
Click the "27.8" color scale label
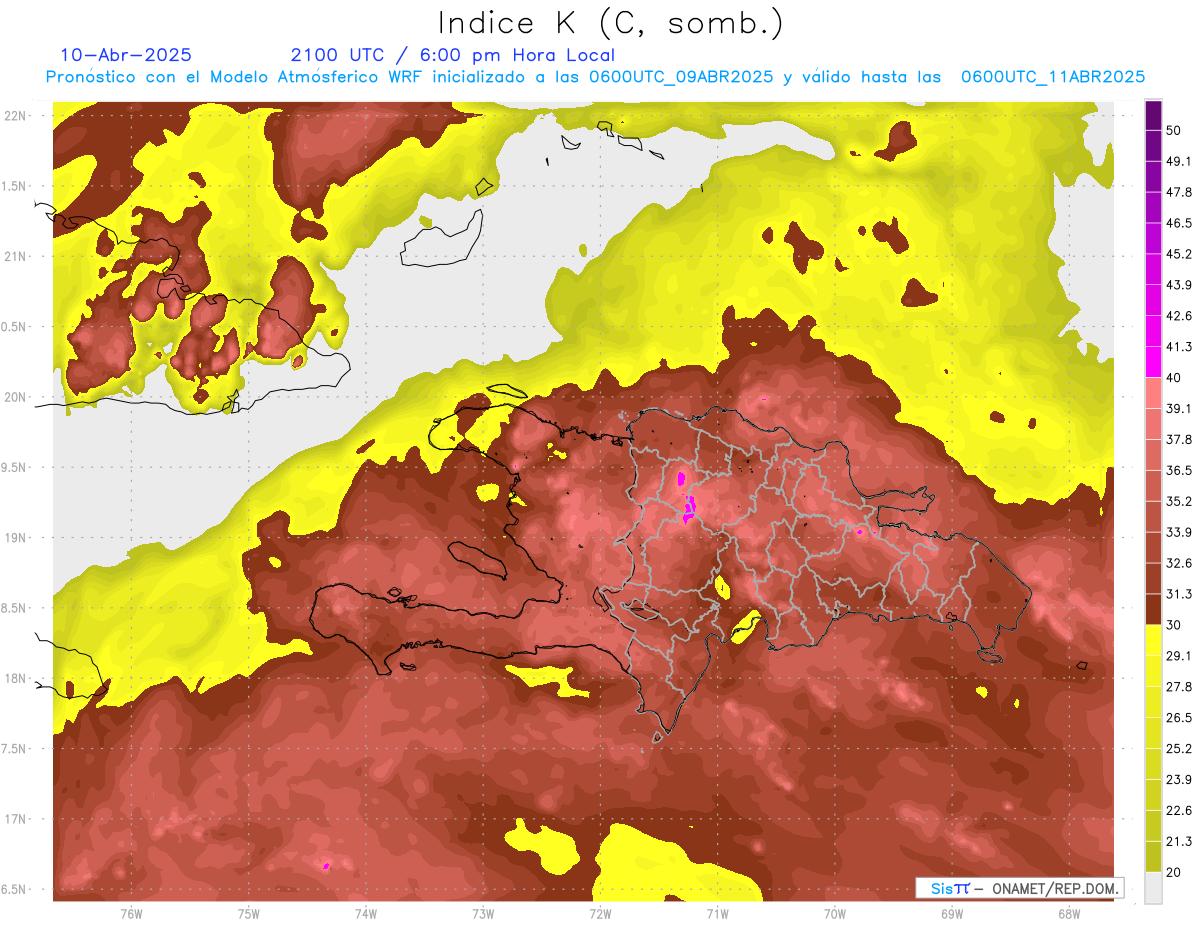(1179, 686)
